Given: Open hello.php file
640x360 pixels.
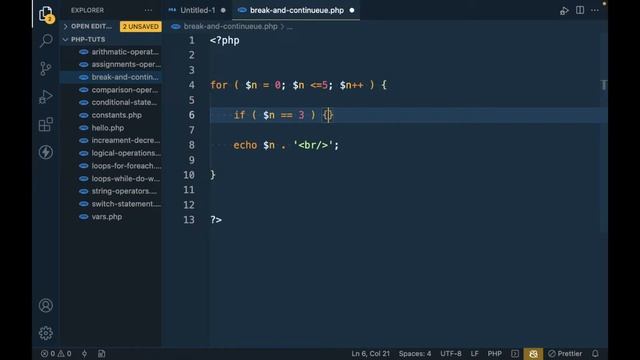Looking at the screenshot, I should 107,128.
